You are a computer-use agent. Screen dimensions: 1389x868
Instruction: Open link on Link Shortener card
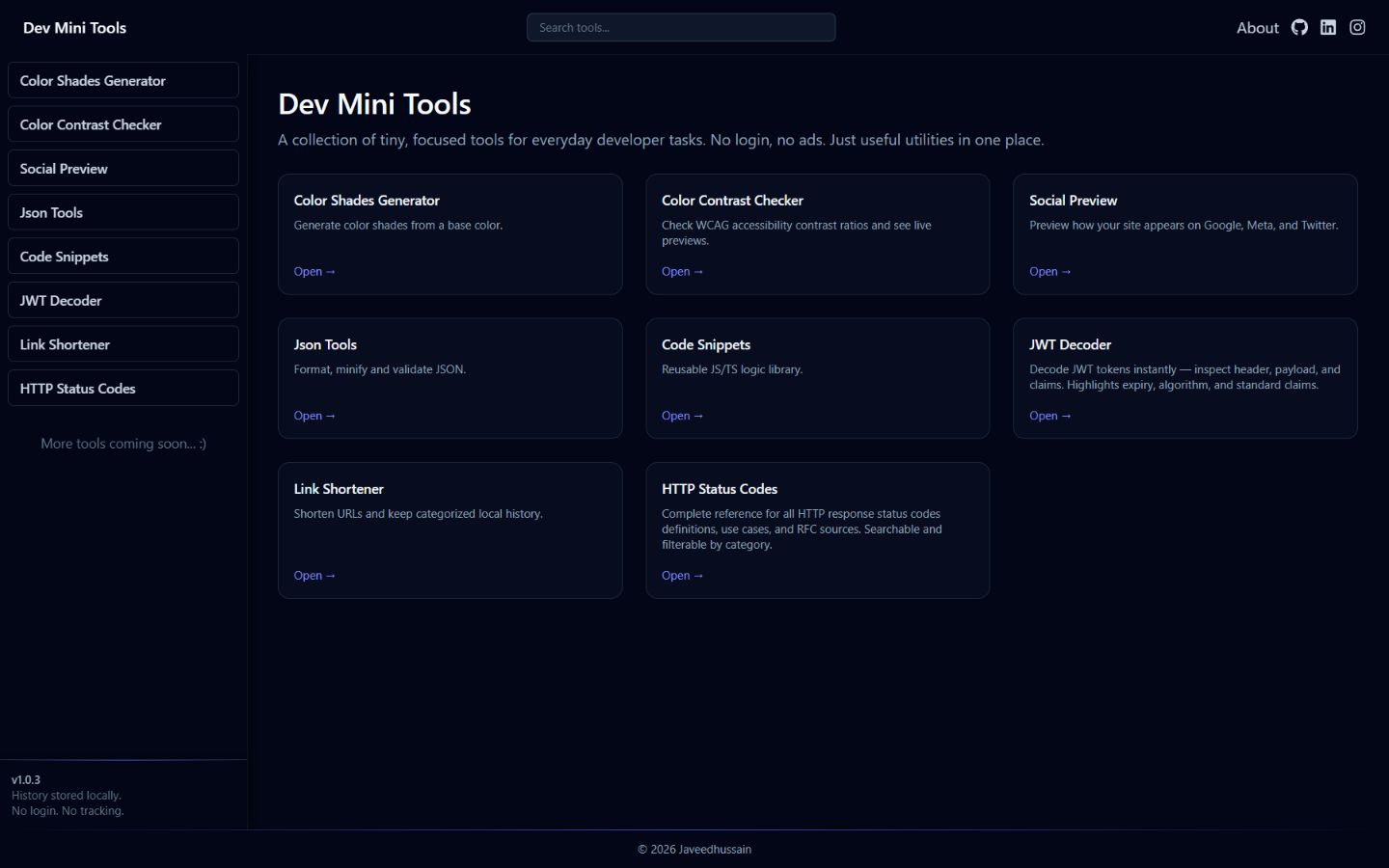coord(314,576)
